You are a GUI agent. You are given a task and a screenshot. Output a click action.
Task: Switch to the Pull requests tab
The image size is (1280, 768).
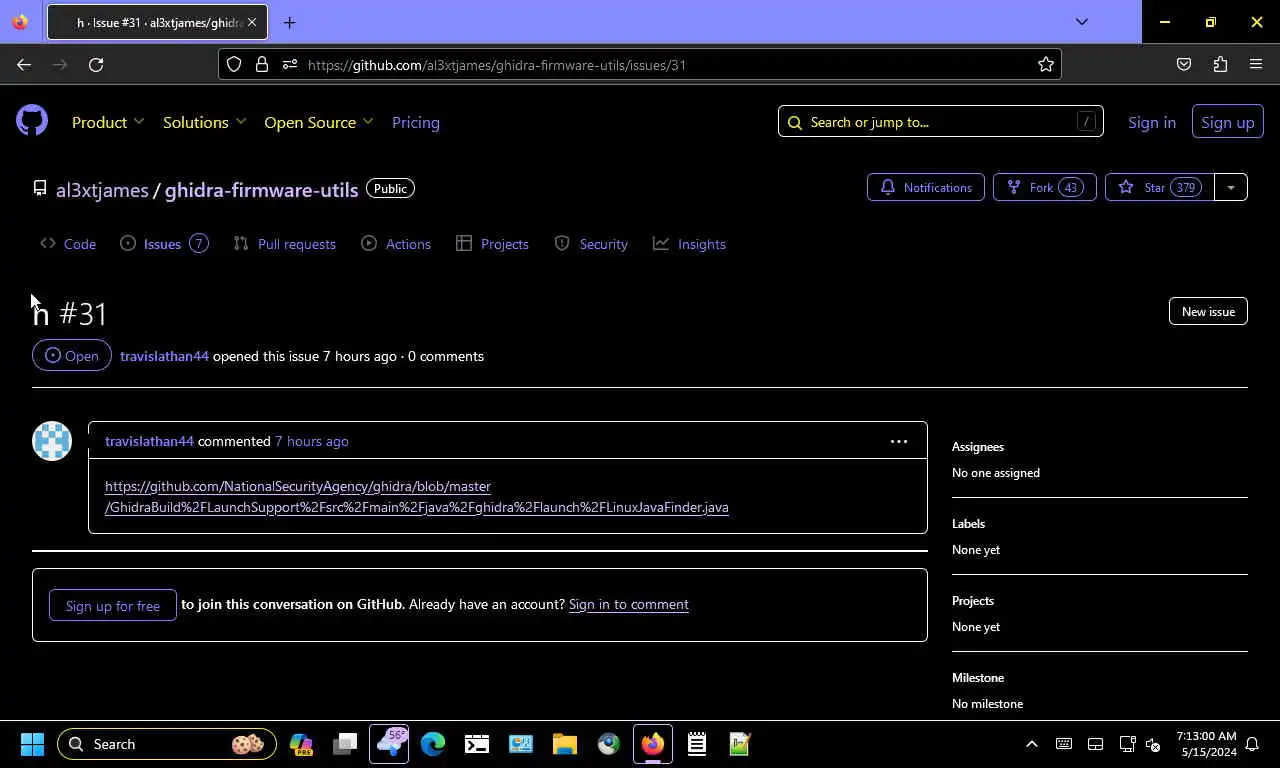click(x=284, y=244)
